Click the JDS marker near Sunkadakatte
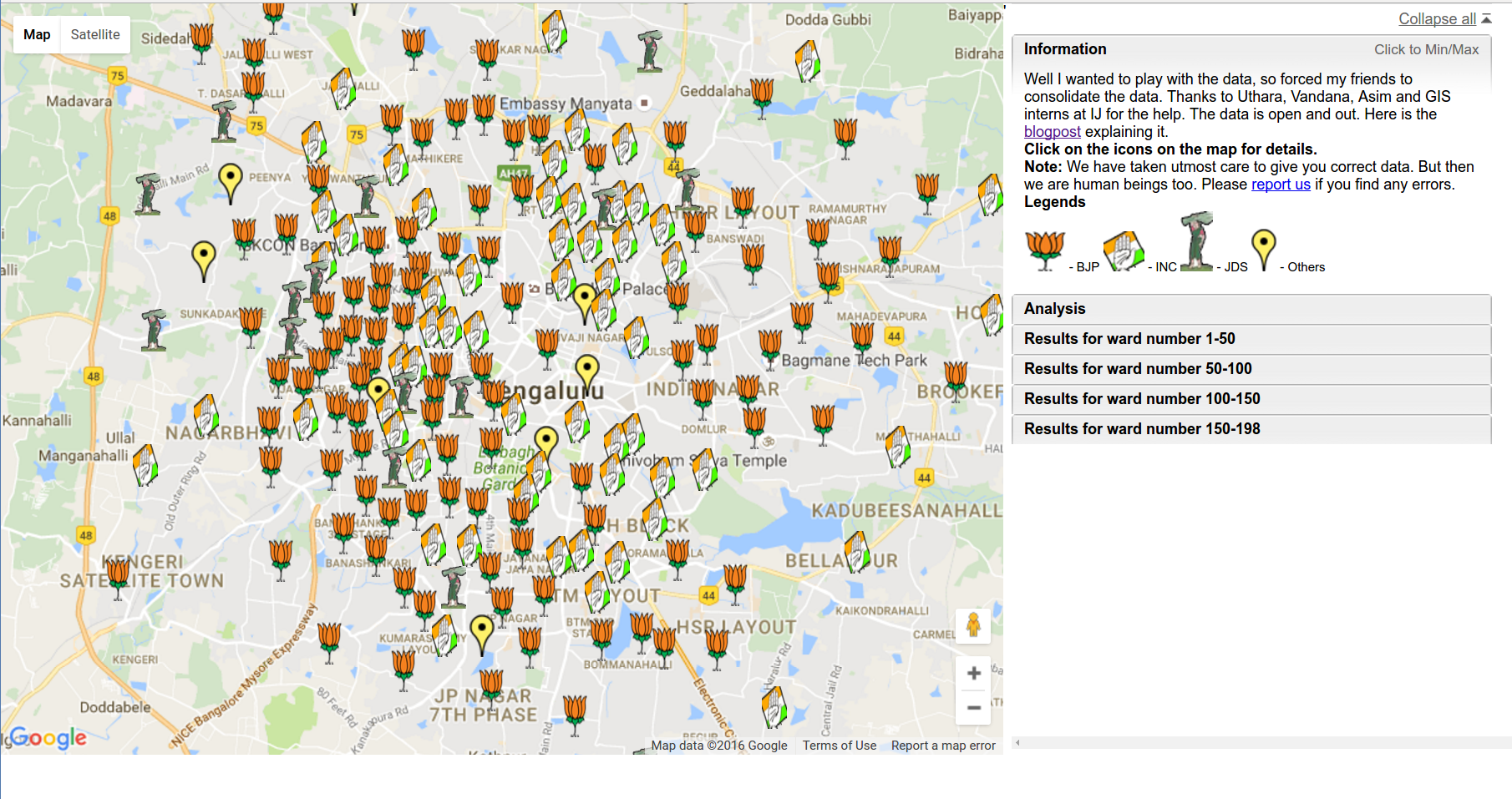The width and height of the screenshot is (1512, 799). (154, 331)
